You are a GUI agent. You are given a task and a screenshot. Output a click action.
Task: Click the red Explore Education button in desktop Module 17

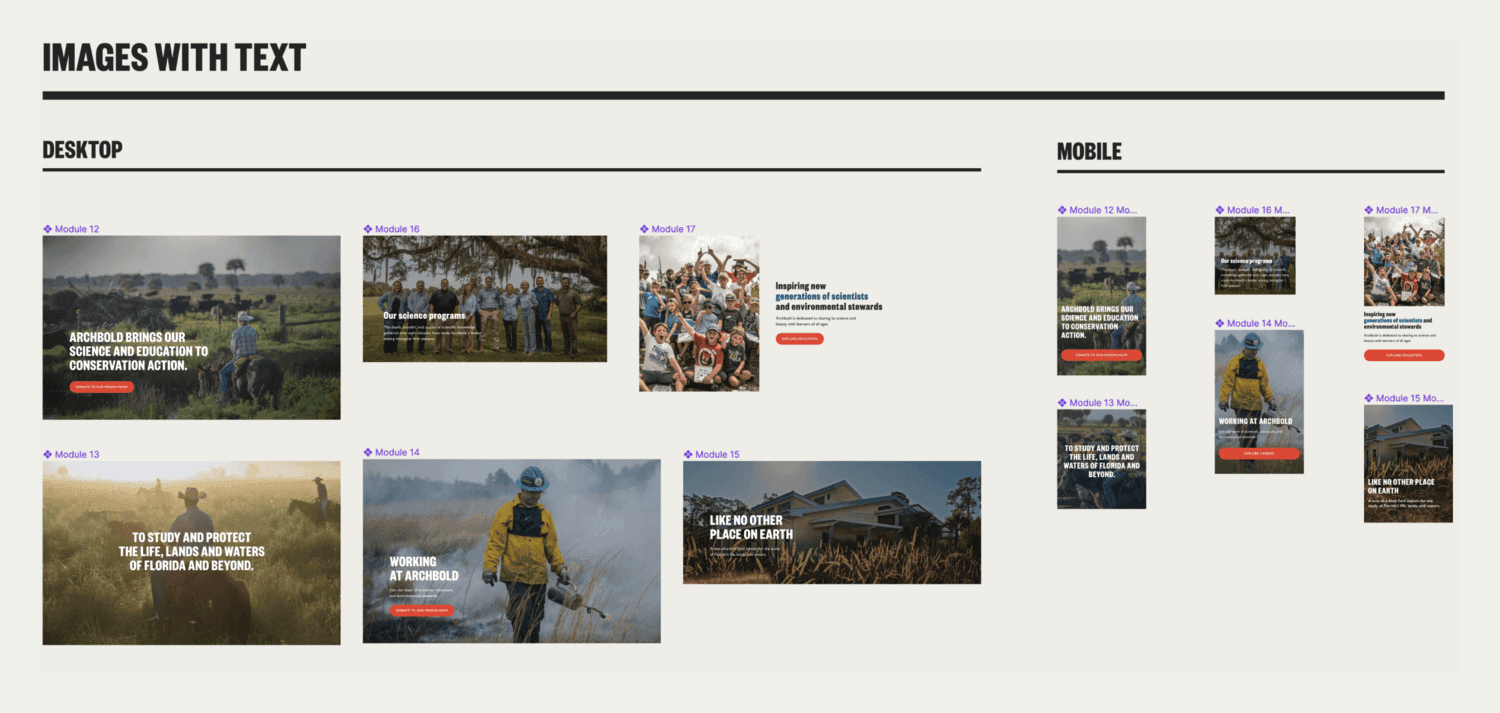(x=799, y=339)
